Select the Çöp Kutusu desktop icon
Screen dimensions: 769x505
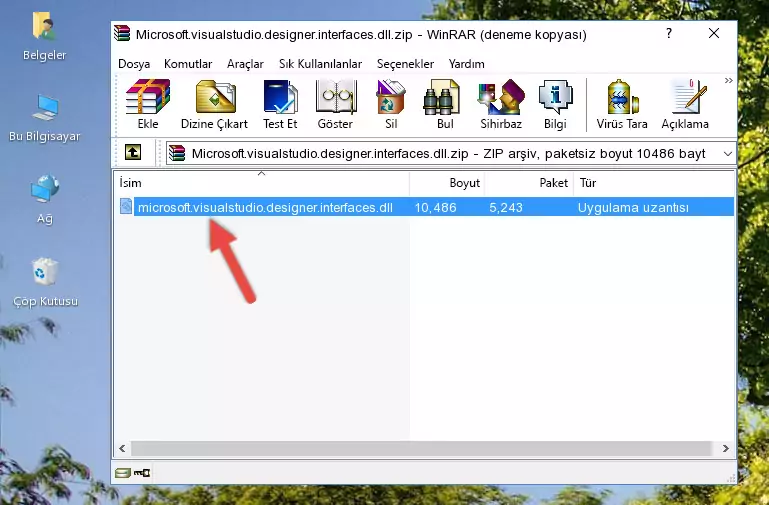(45, 282)
